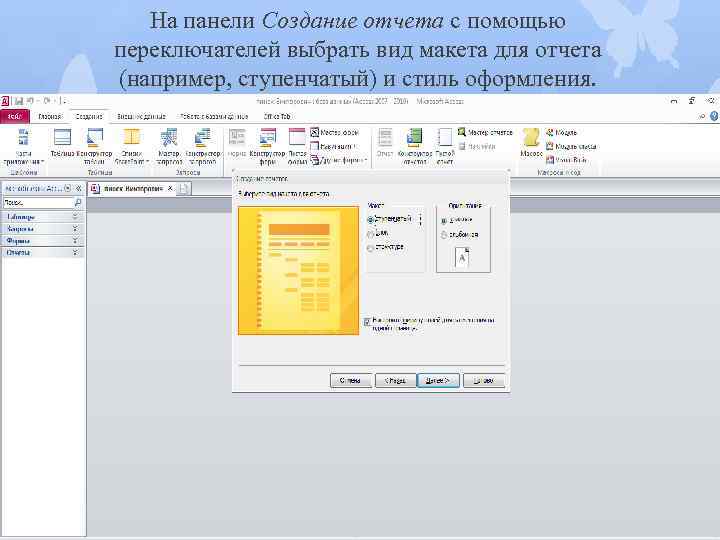
Task: Open Конструктор отчетов
Action: click(x=415, y=146)
